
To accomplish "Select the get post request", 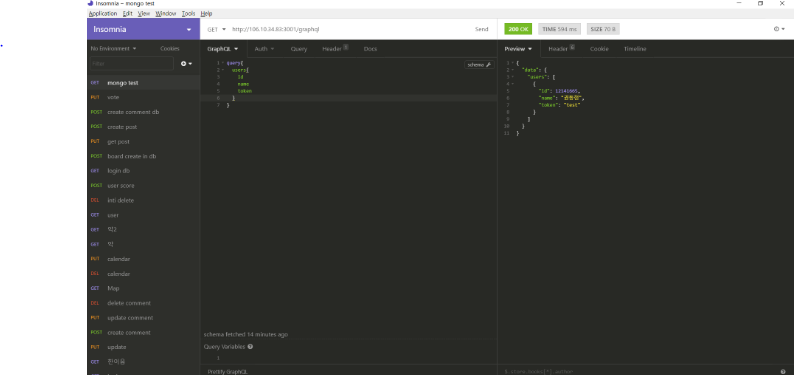I will click(x=143, y=141).
